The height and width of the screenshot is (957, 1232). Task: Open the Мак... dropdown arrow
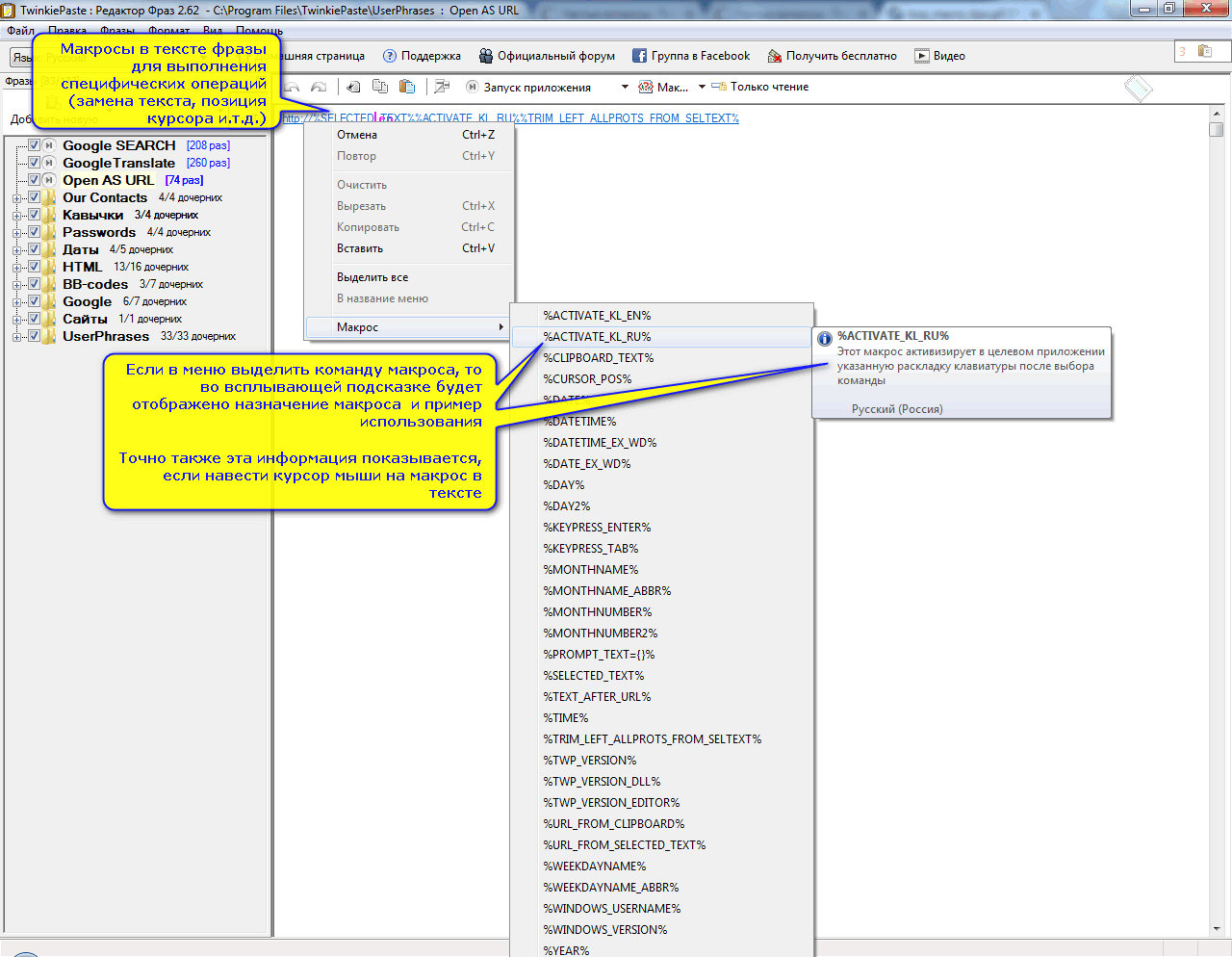(702, 87)
